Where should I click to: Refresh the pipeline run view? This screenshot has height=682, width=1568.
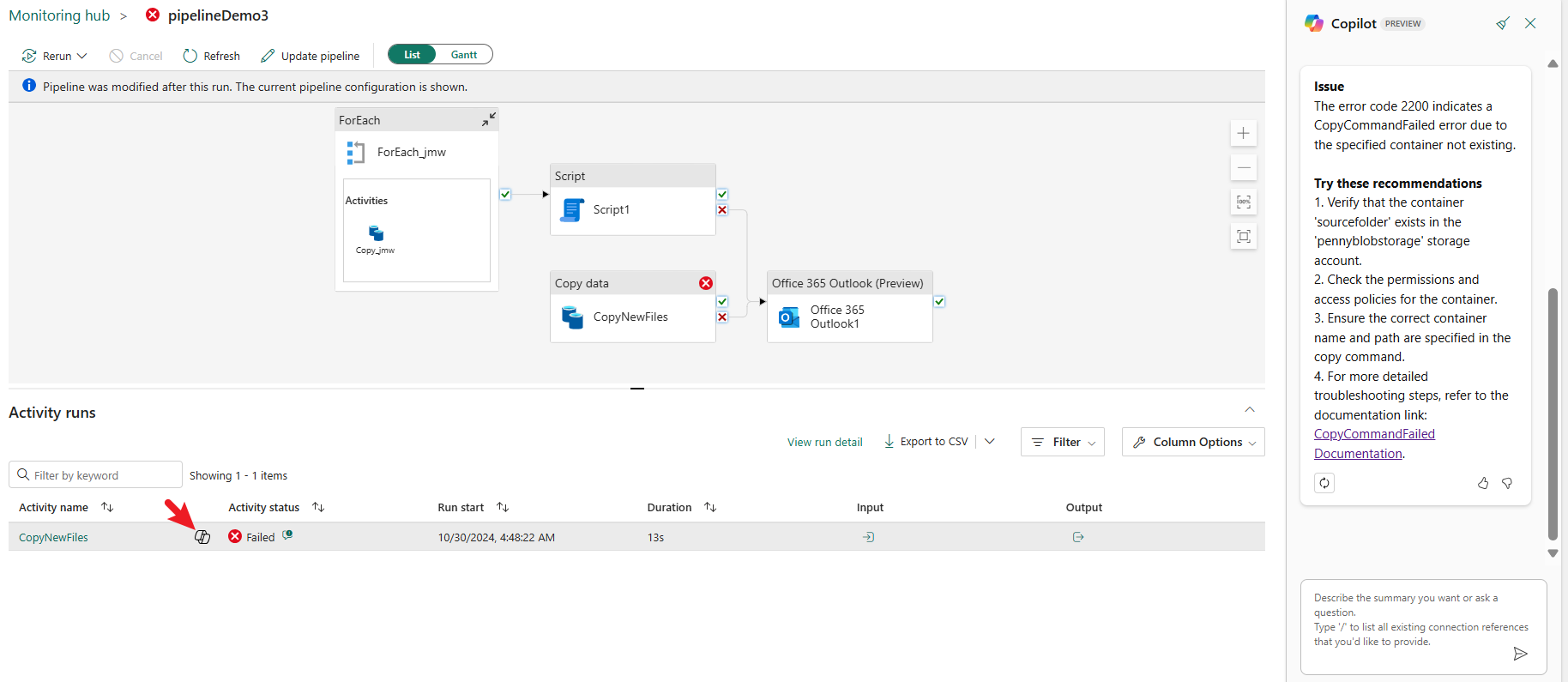coord(211,56)
